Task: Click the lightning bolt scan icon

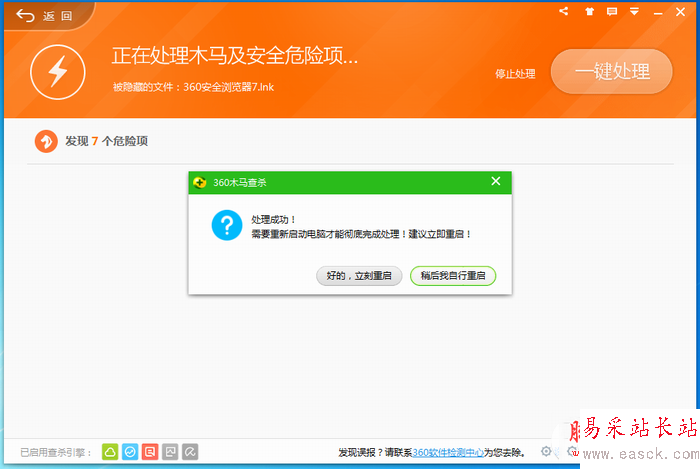Action: (58, 72)
